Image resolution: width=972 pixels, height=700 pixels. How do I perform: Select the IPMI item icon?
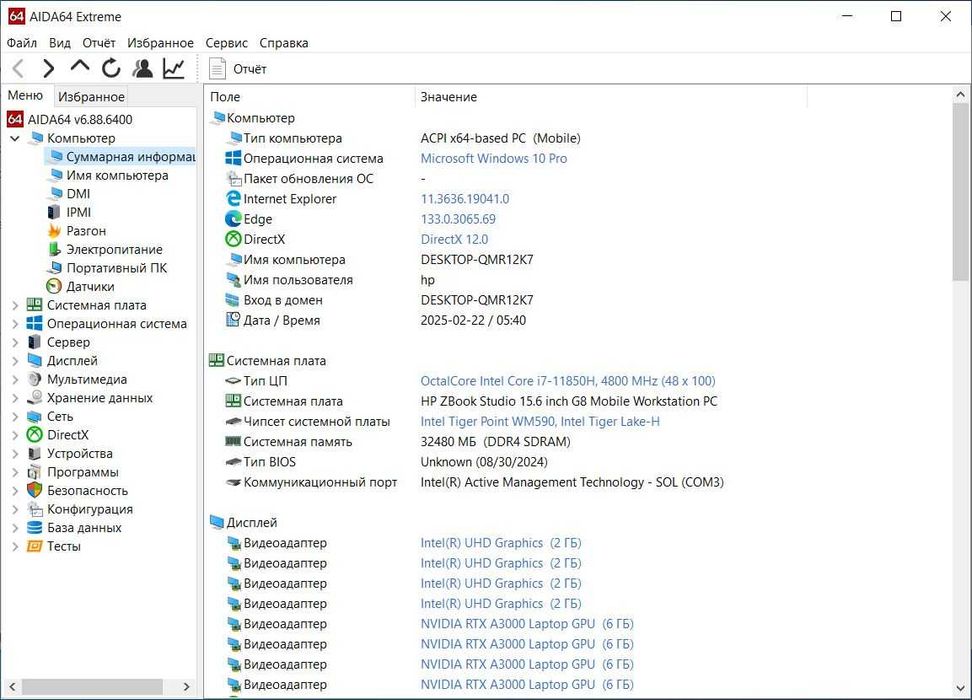click(54, 212)
